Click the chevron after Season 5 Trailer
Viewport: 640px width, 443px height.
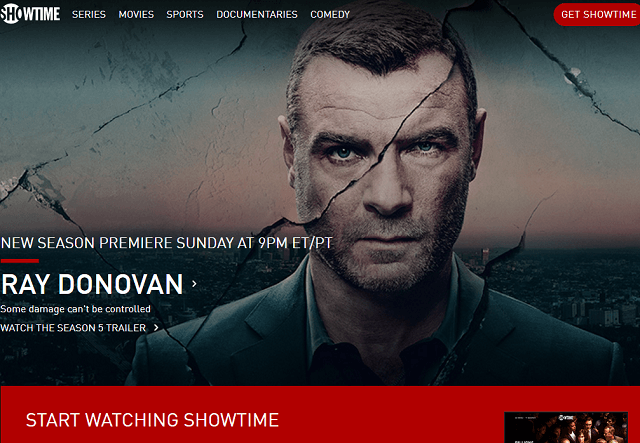tap(156, 327)
